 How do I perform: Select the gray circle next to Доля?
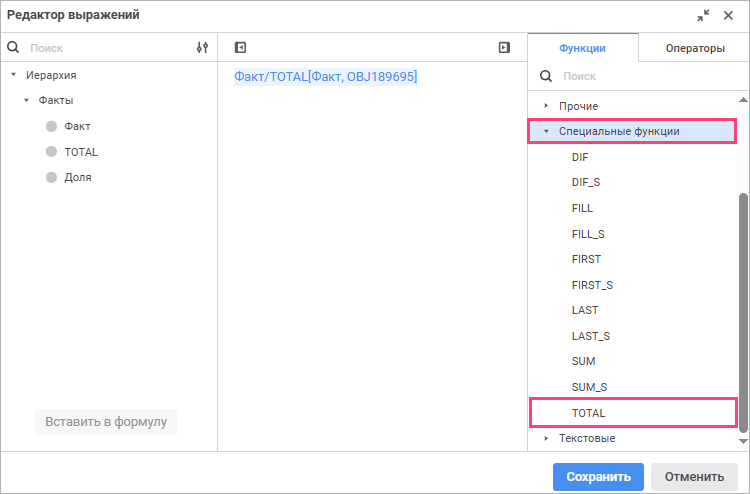[51, 177]
